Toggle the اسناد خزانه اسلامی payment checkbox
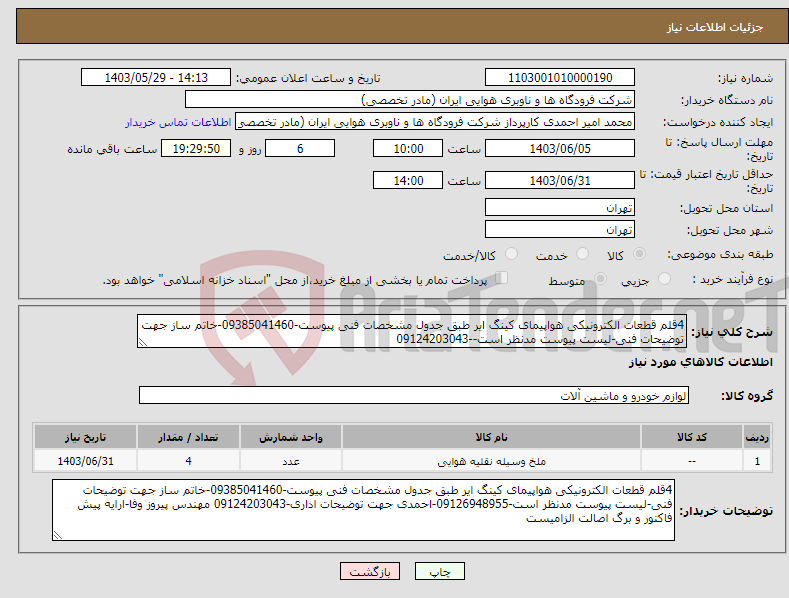The width and height of the screenshot is (789, 598). point(501,278)
